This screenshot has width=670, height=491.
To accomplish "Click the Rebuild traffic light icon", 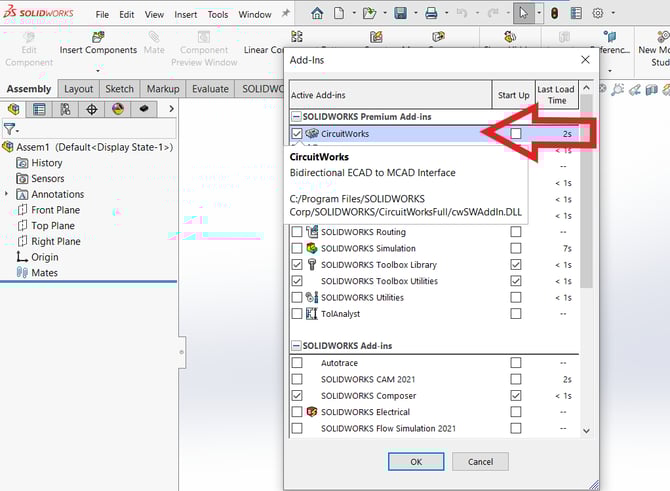I will (554, 14).
